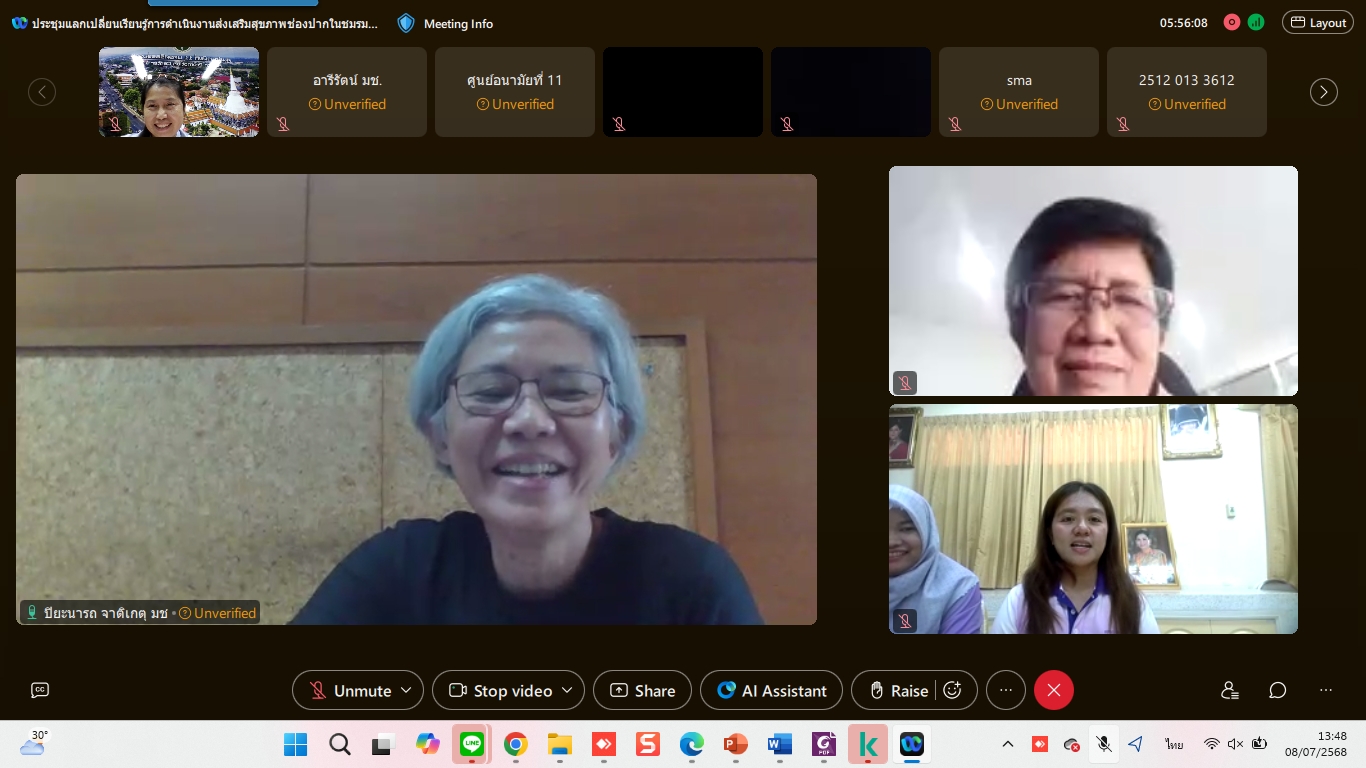This screenshot has width=1366, height=768.
Task: Click the reactions smiley icon
Action: (953, 690)
